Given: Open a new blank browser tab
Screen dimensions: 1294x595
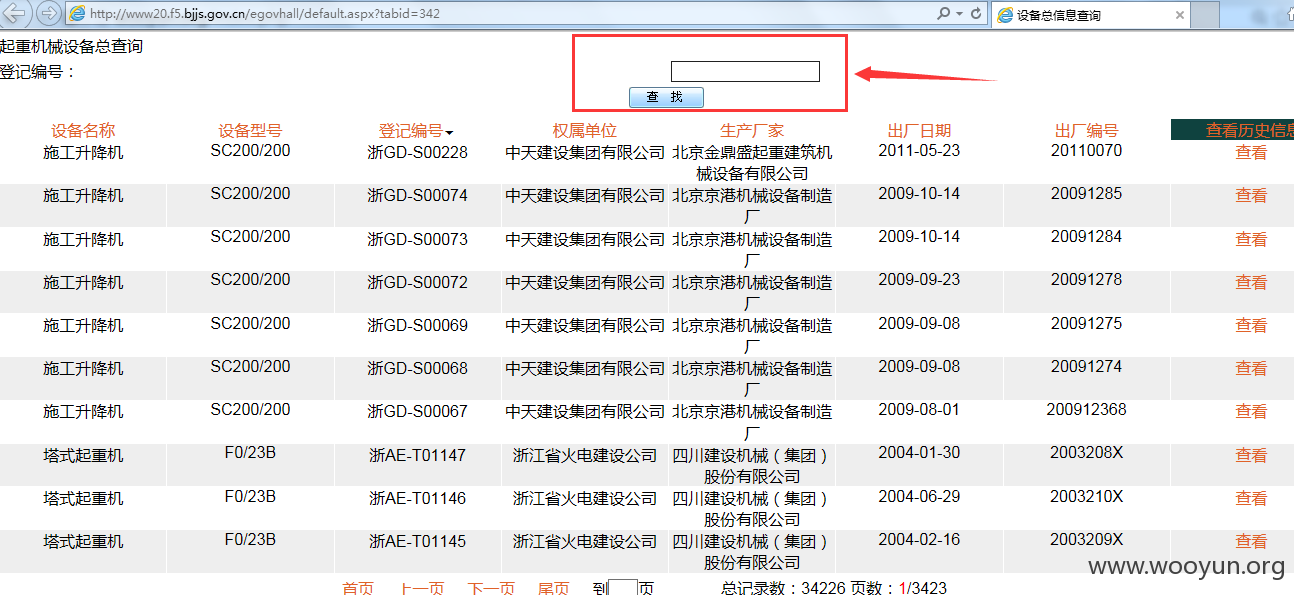Looking at the screenshot, I should (1206, 15).
